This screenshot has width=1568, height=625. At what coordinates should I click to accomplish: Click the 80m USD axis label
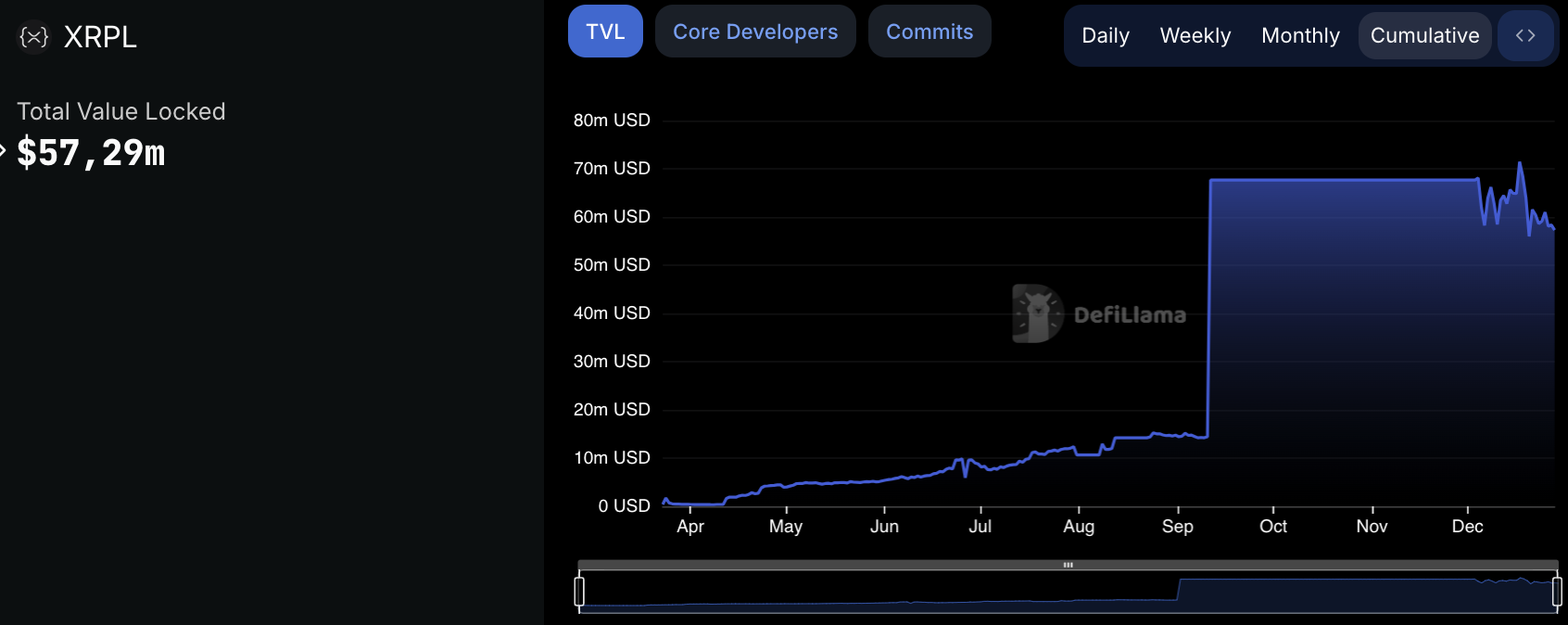click(612, 121)
